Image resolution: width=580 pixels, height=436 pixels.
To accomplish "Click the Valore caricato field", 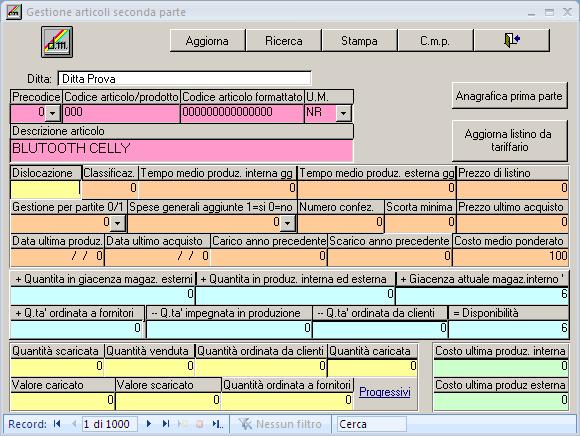I will [63, 401].
